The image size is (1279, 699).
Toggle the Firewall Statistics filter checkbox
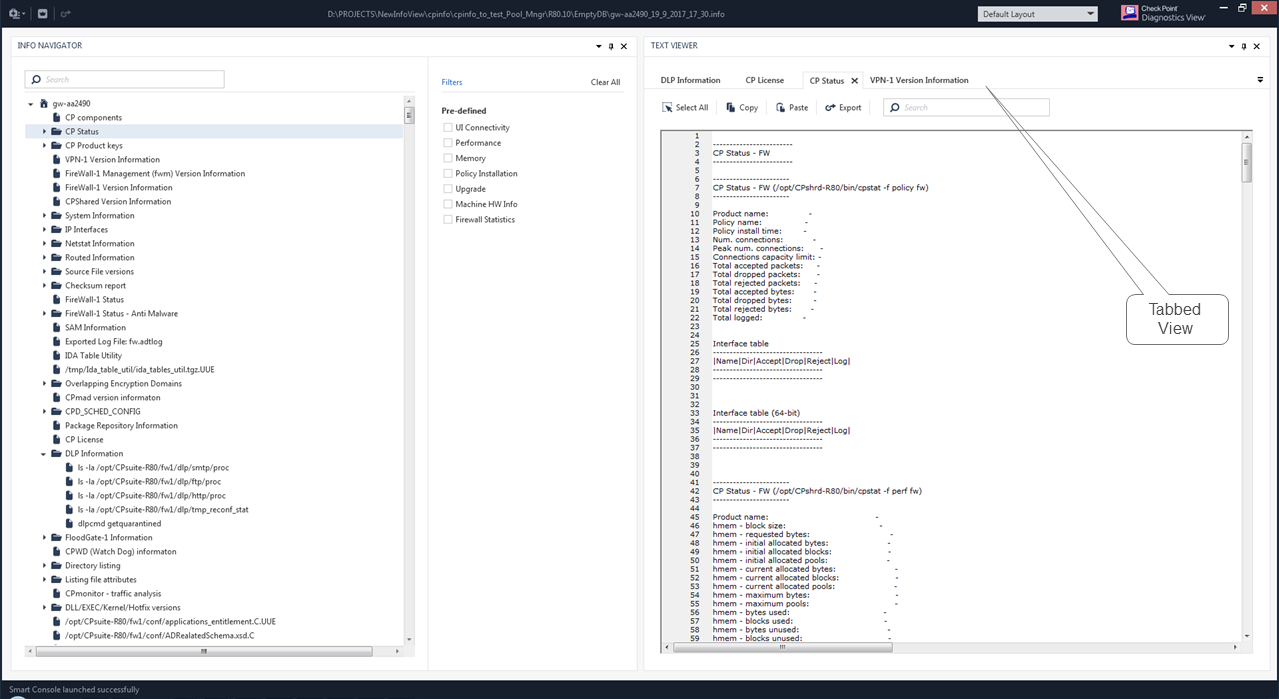click(x=448, y=219)
